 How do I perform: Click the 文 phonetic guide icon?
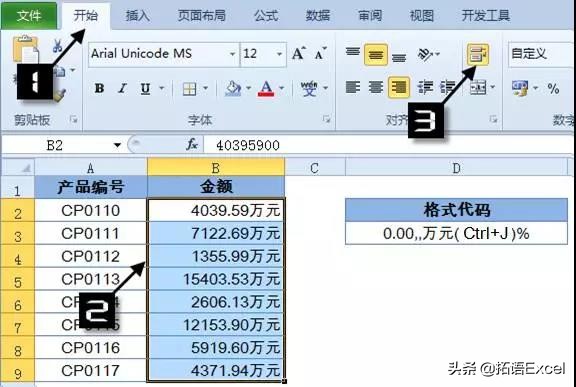(309, 88)
